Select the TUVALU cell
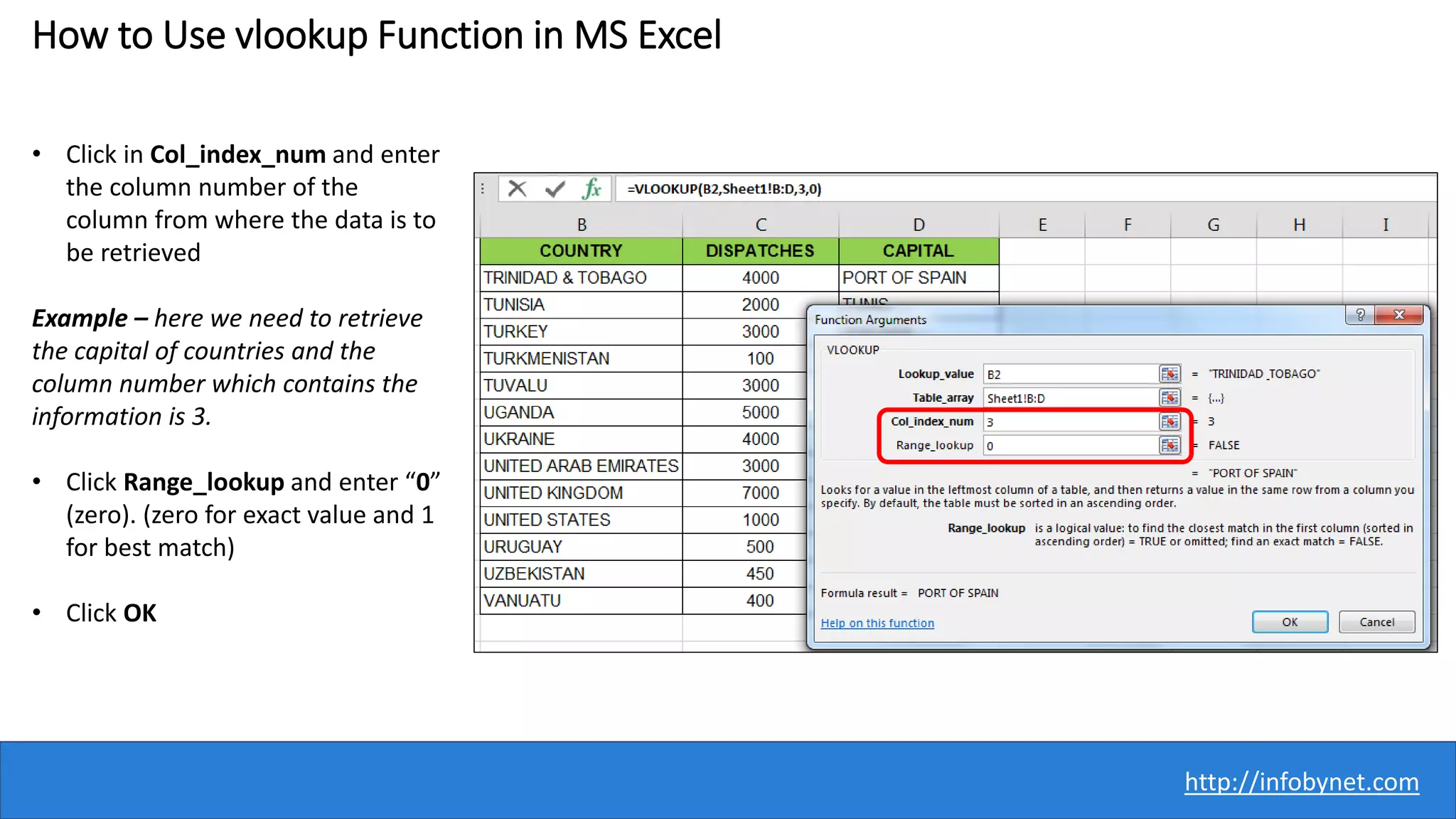This screenshot has width=1456, height=819. point(582,386)
